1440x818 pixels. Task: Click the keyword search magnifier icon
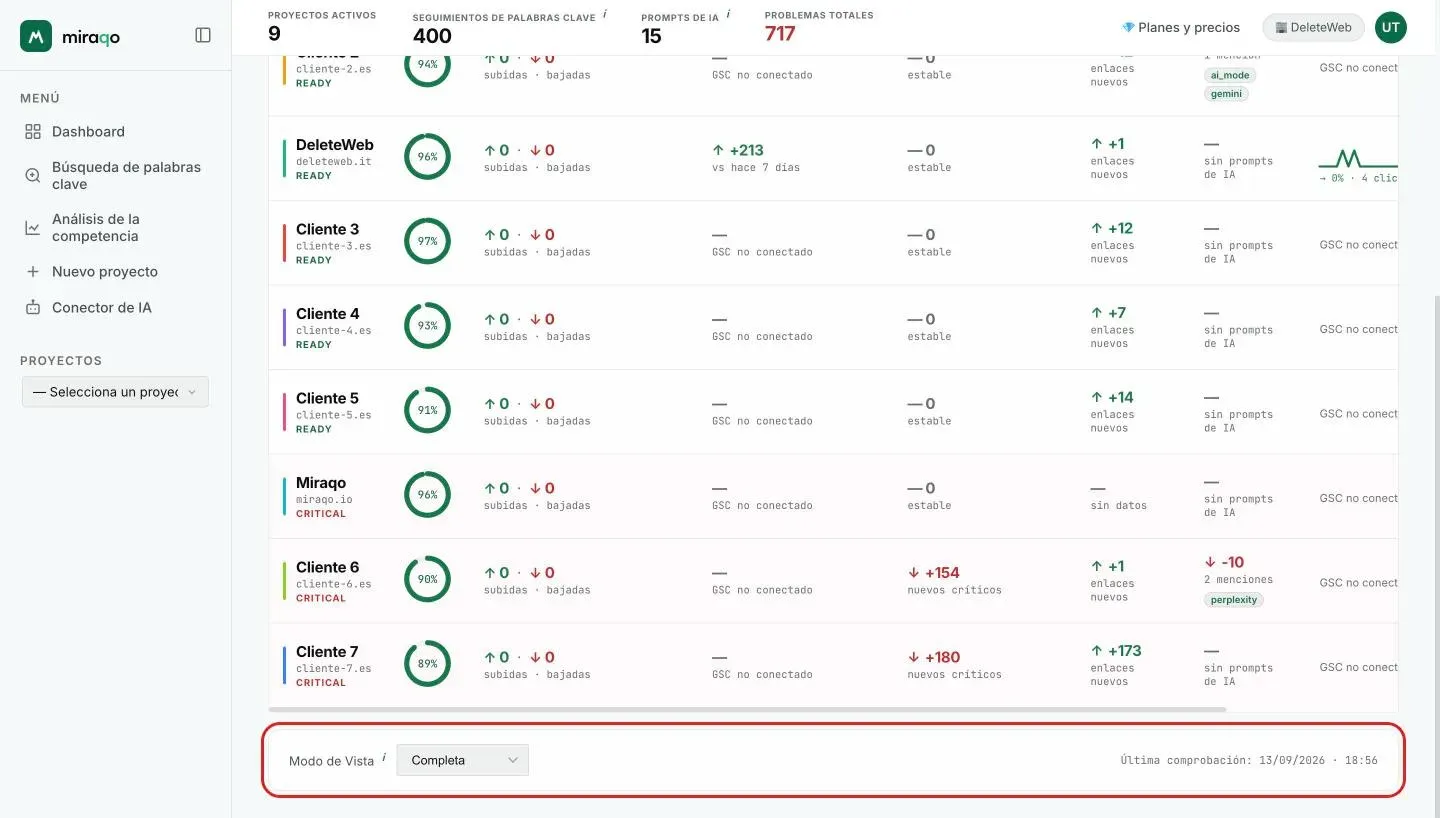[x=33, y=175]
